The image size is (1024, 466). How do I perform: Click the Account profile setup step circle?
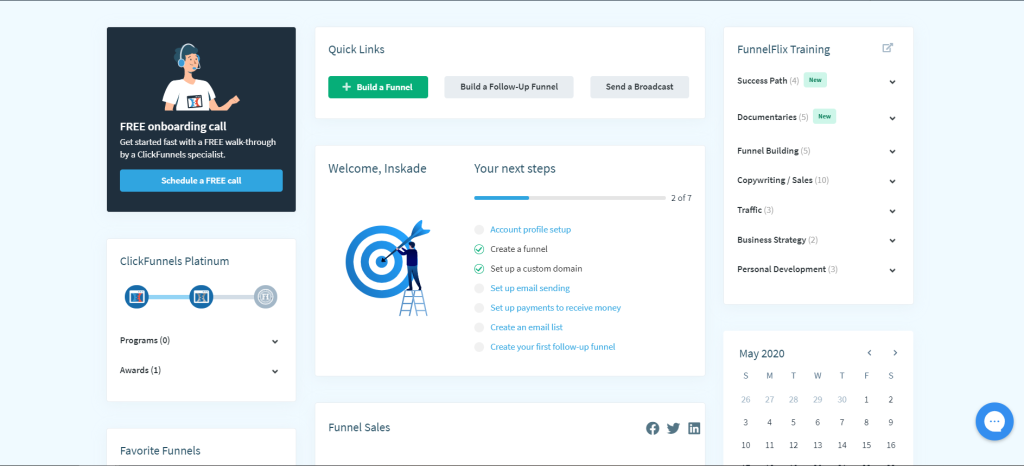tap(479, 230)
